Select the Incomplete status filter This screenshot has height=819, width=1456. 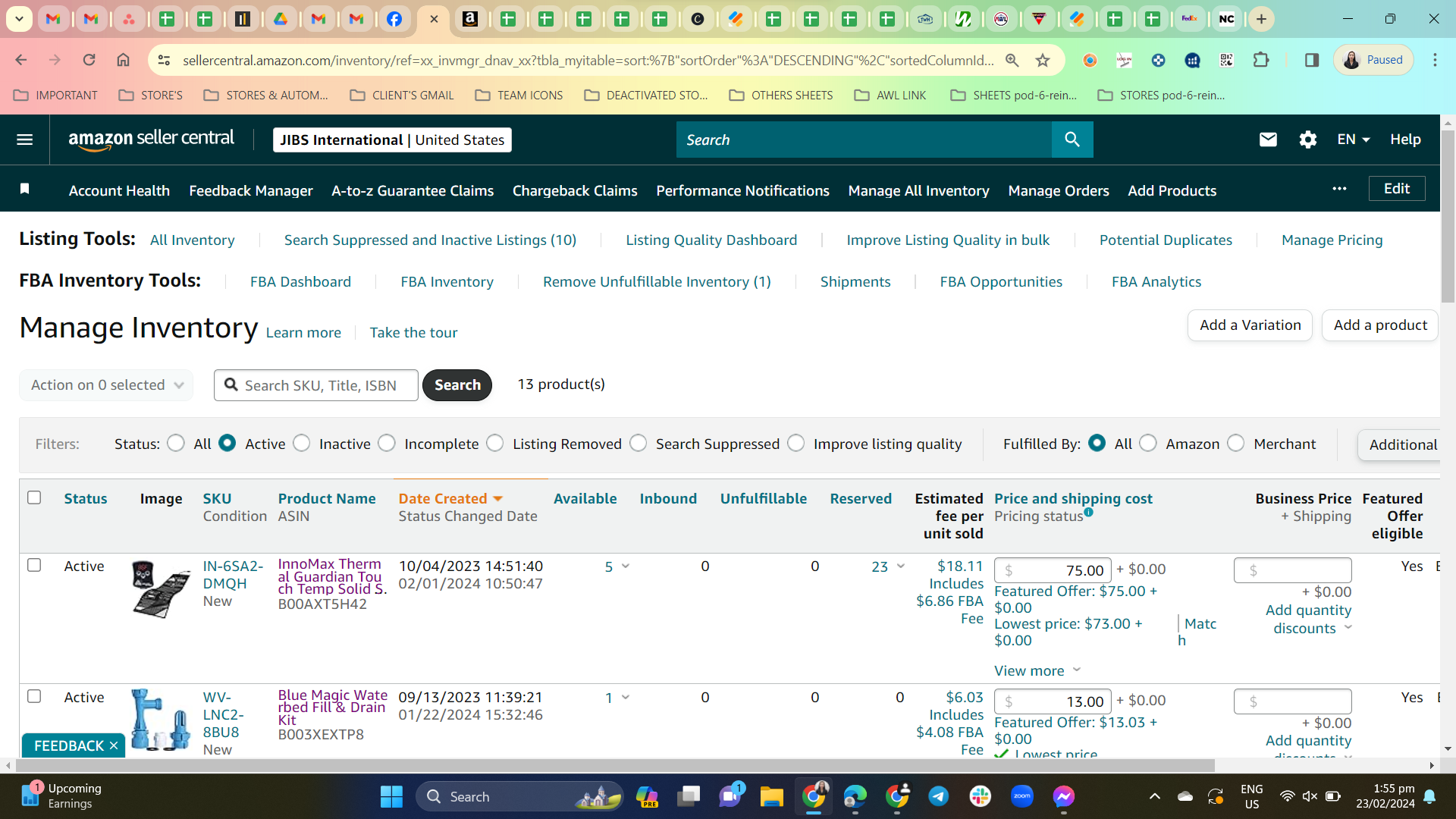tap(387, 443)
